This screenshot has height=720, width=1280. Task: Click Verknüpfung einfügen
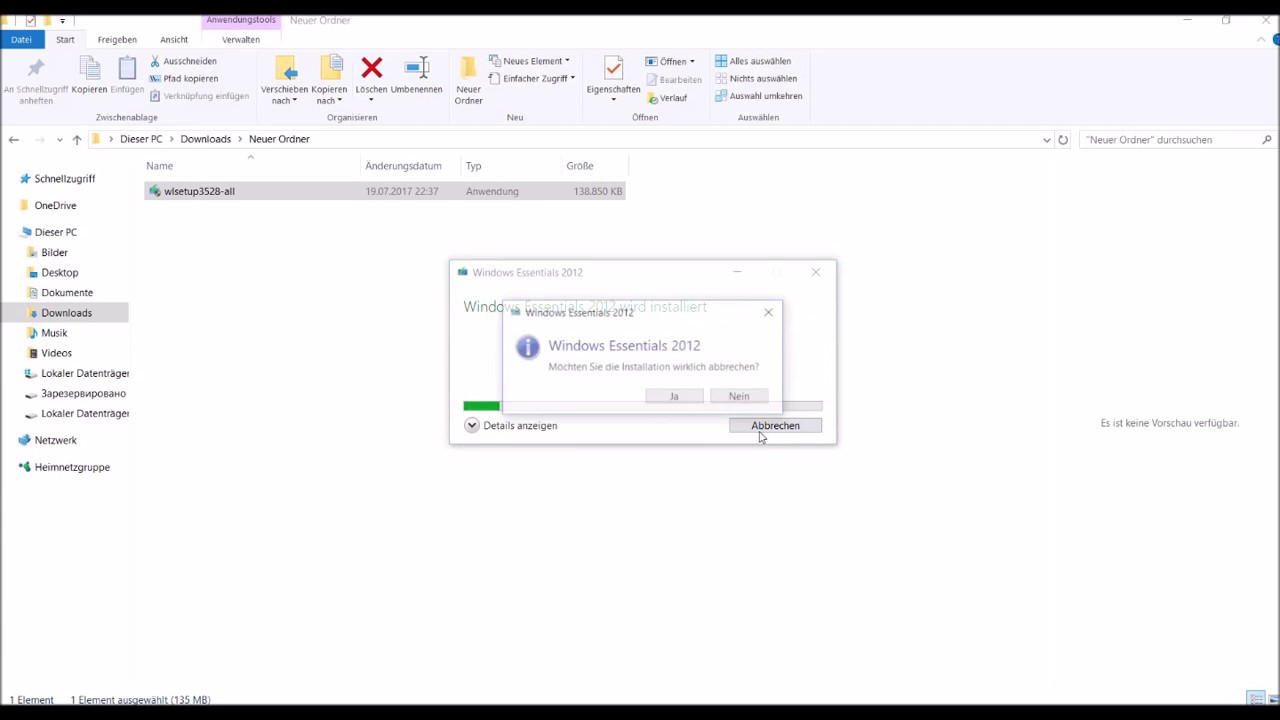tap(199, 96)
